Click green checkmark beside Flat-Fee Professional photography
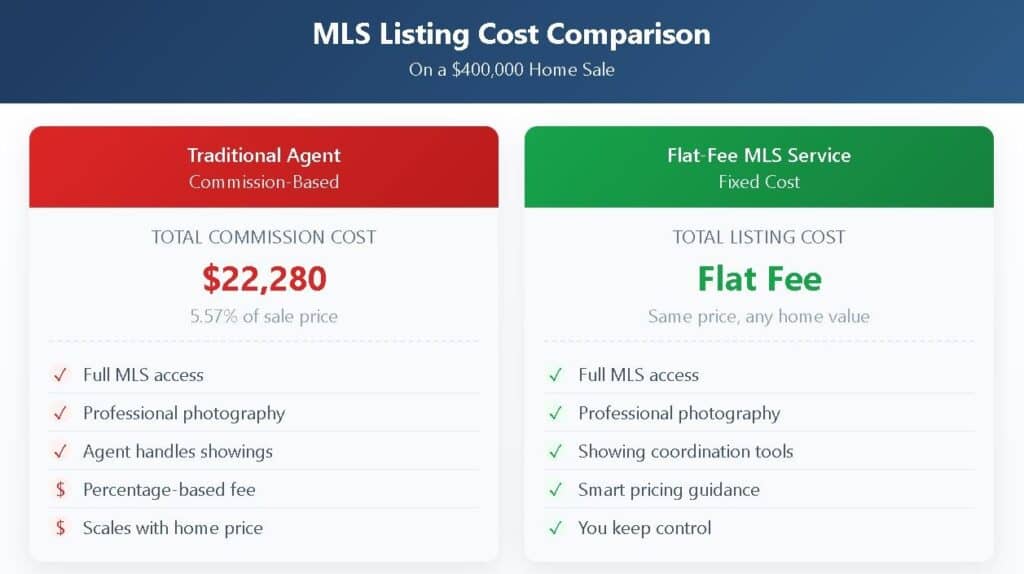1024x574 pixels. tap(555, 413)
